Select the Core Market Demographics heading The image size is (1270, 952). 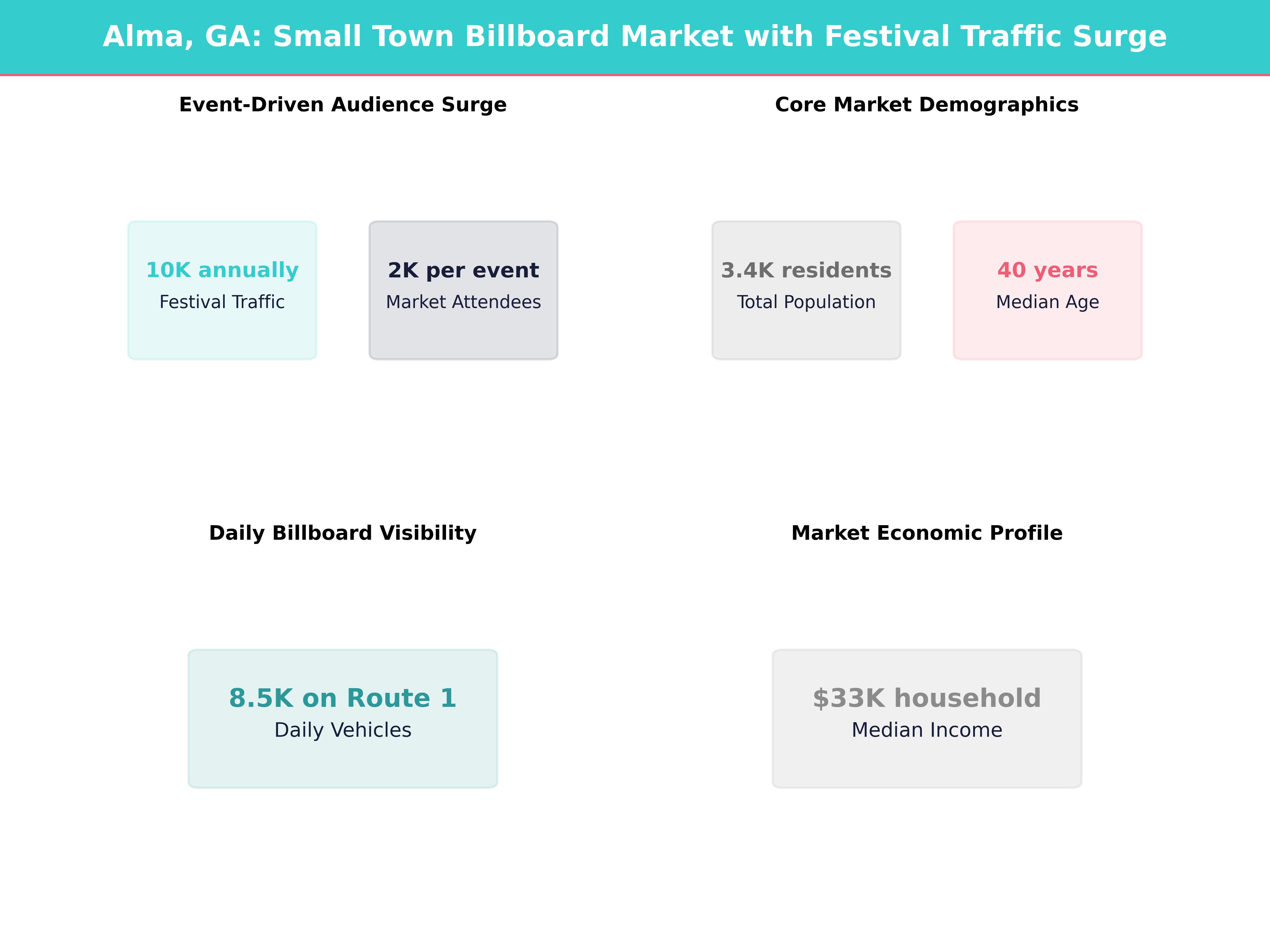tap(926, 104)
